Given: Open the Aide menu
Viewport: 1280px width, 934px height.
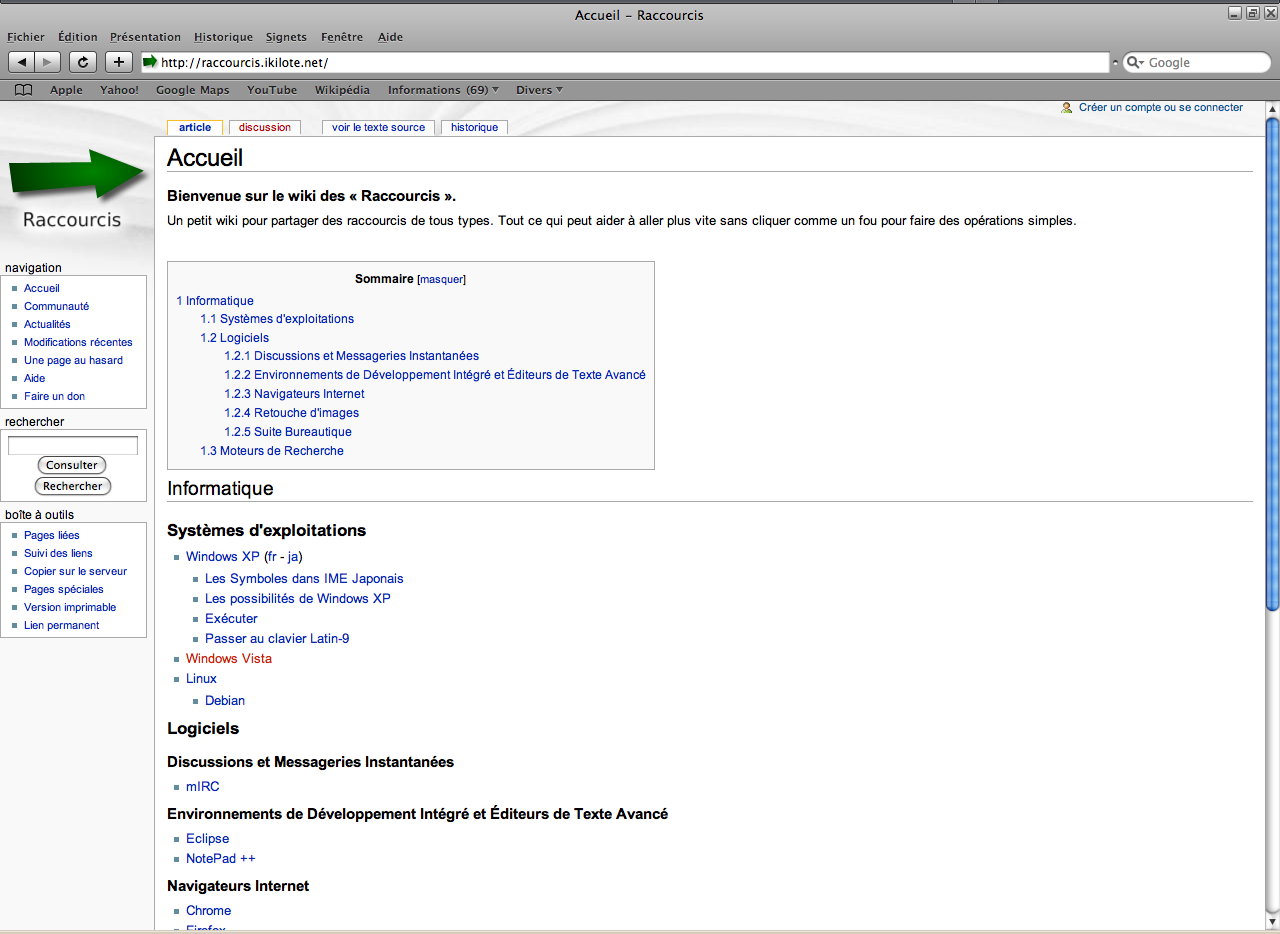Looking at the screenshot, I should 390,37.
